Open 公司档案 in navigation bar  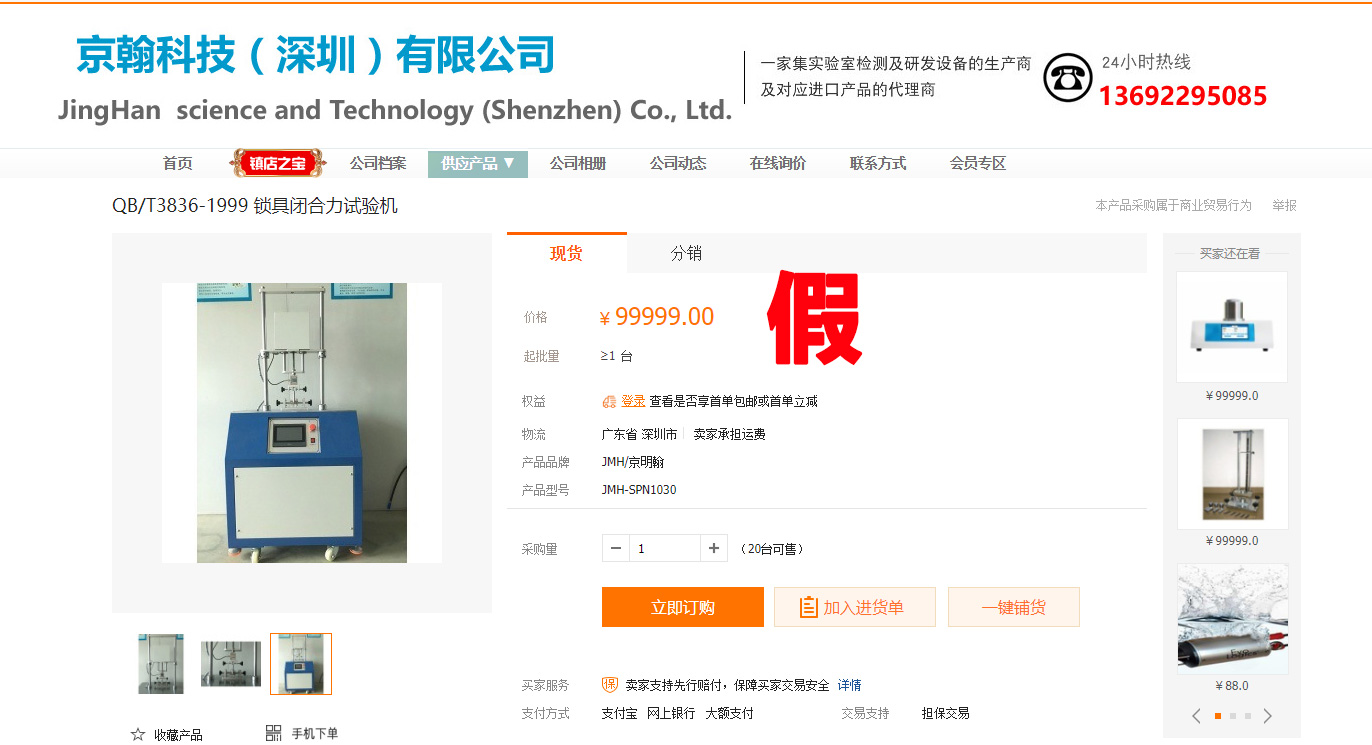[378, 163]
